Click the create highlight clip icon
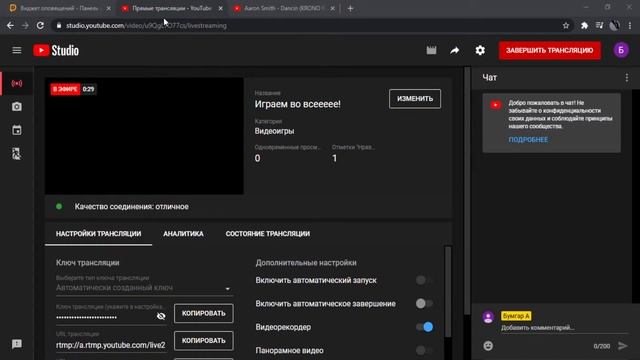Screen dimensions: 640x360 tap(431, 50)
